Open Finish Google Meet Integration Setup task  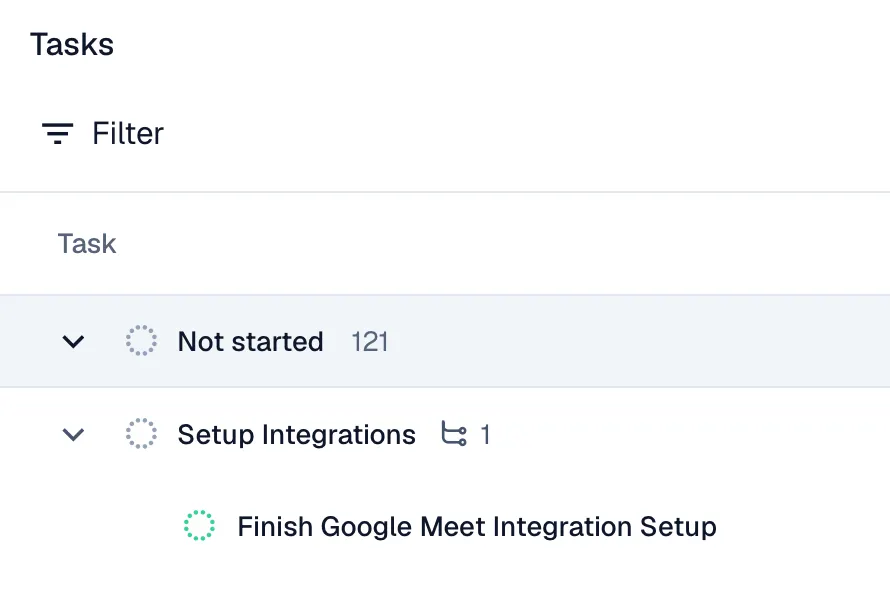[x=476, y=526]
